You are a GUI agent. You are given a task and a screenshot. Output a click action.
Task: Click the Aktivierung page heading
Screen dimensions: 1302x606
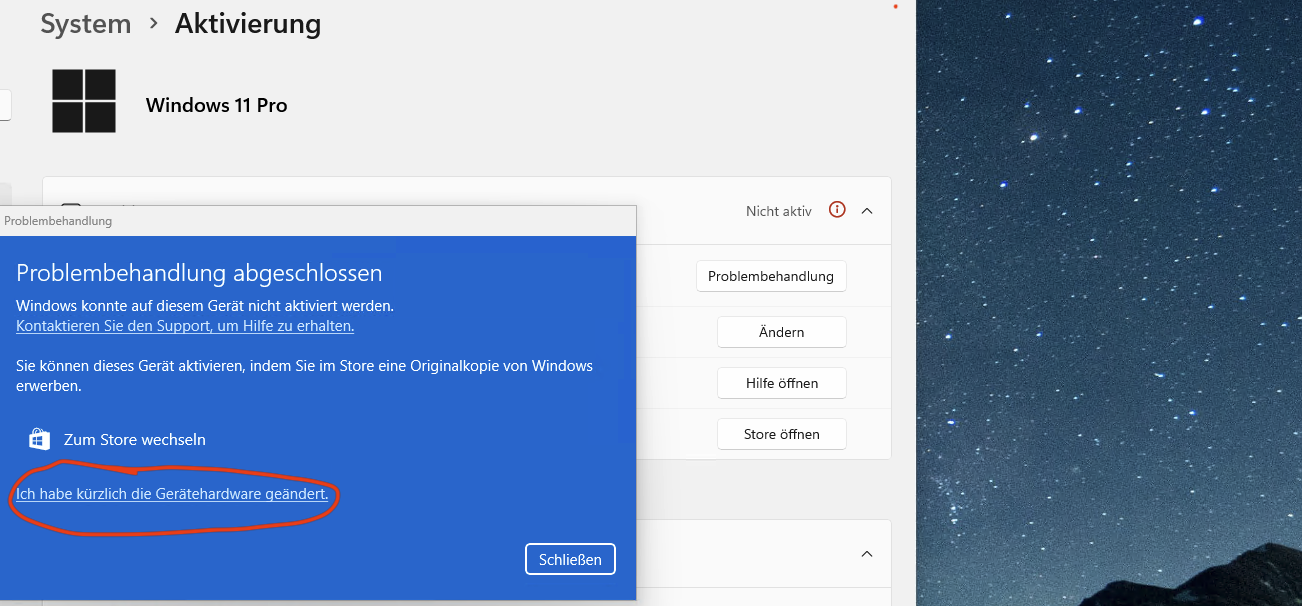click(x=248, y=24)
